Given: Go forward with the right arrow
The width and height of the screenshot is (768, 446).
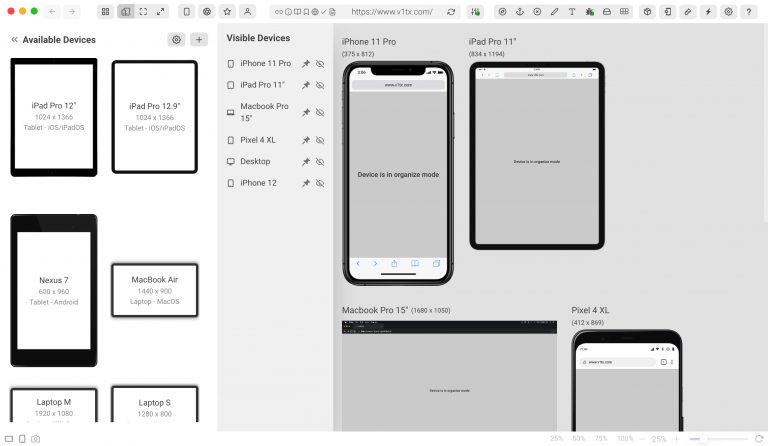Looking at the screenshot, I should (72, 11).
